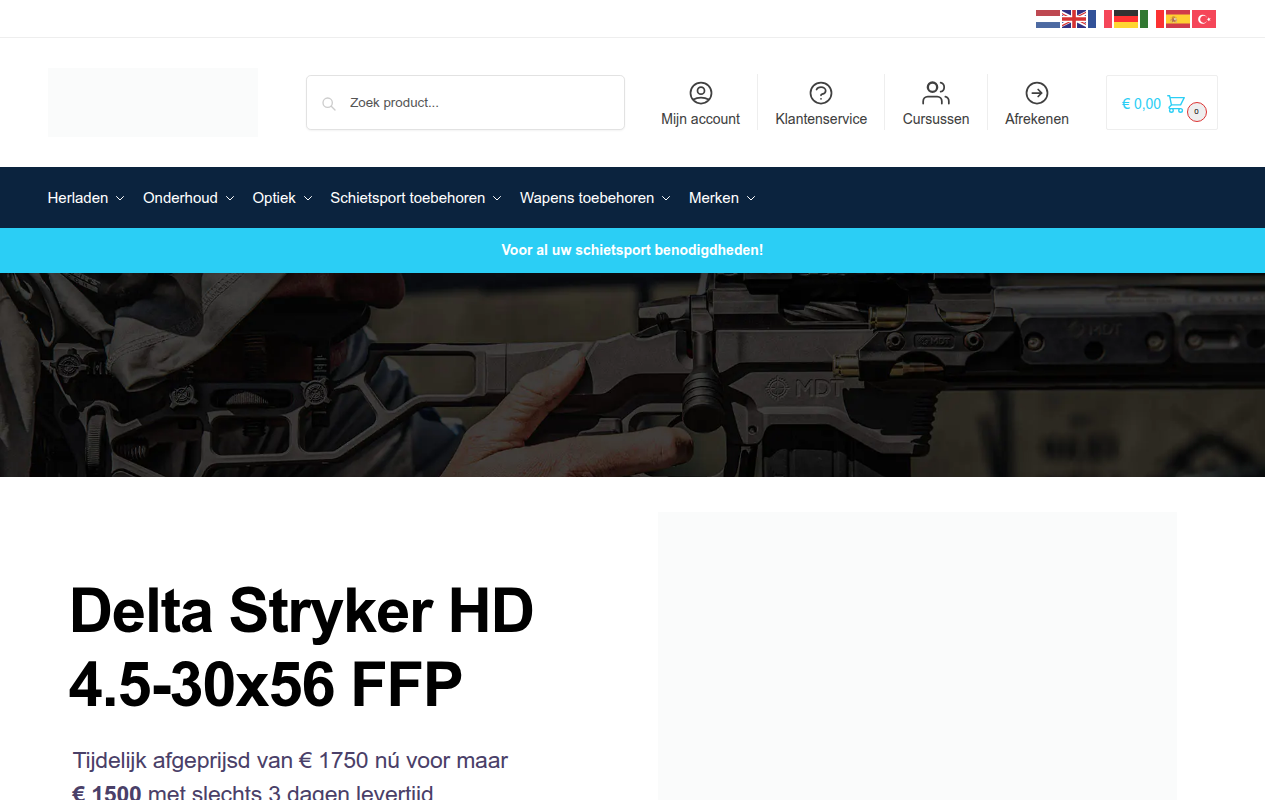
Task: Expand the chevron beside Wapens toebehoren
Action: pos(665,199)
